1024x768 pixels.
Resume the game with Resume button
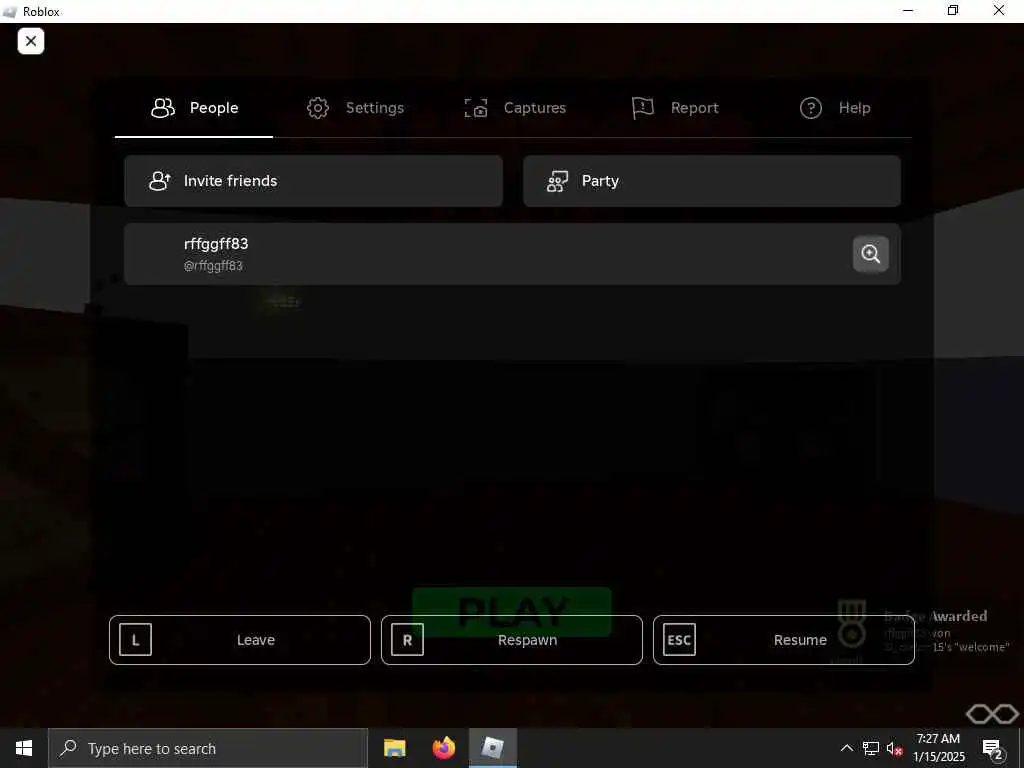pos(784,640)
